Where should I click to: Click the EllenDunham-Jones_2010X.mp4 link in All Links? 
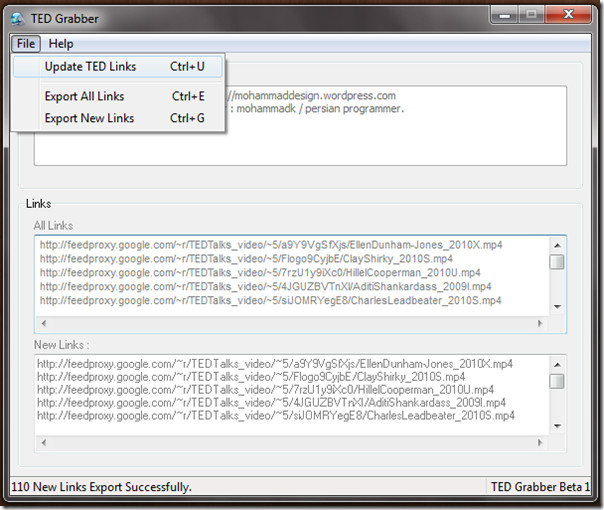coord(271,245)
